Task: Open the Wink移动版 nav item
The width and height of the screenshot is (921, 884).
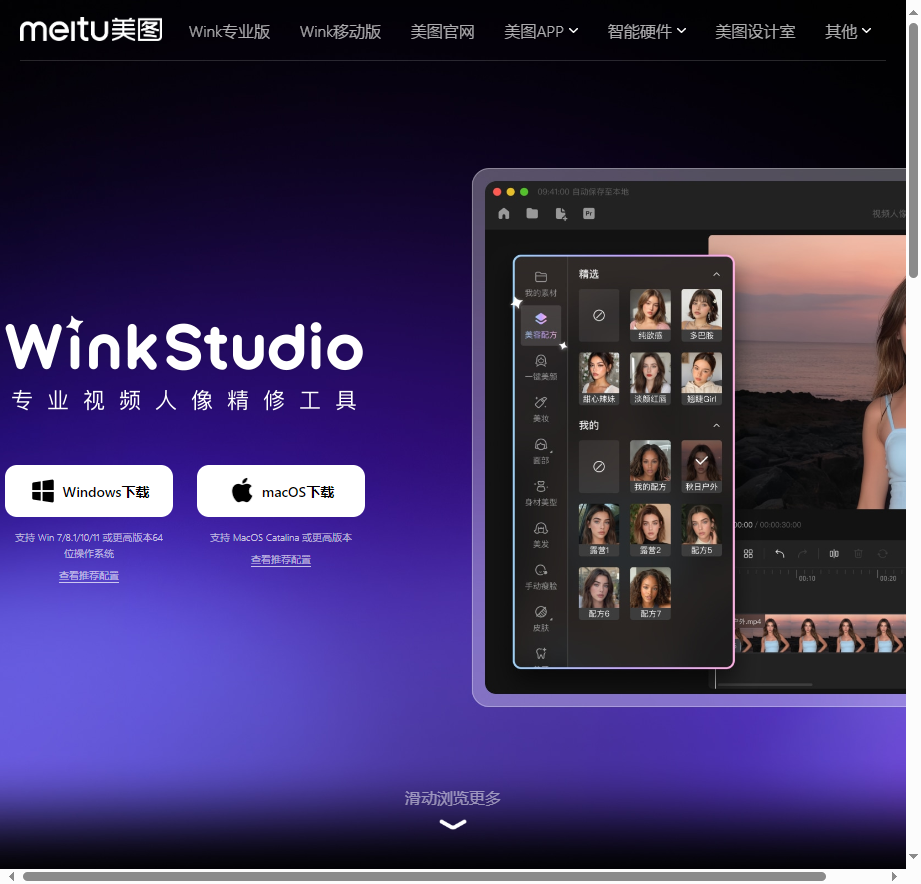Action: (x=340, y=31)
